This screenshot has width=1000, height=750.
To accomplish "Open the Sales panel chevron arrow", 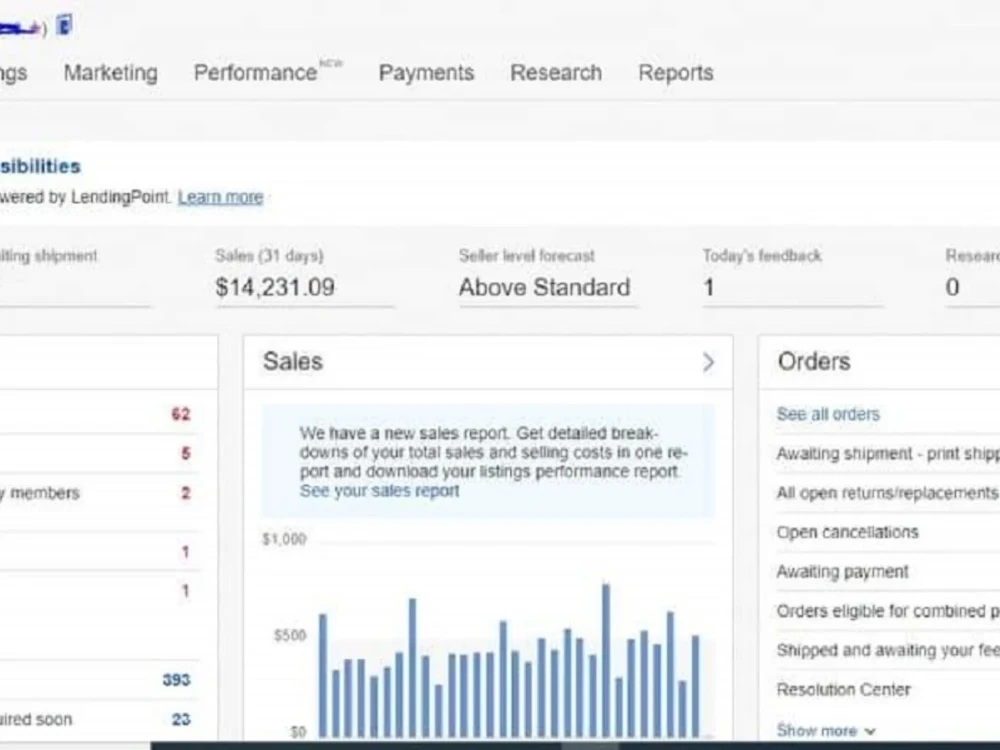I will (x=708, y=362).
